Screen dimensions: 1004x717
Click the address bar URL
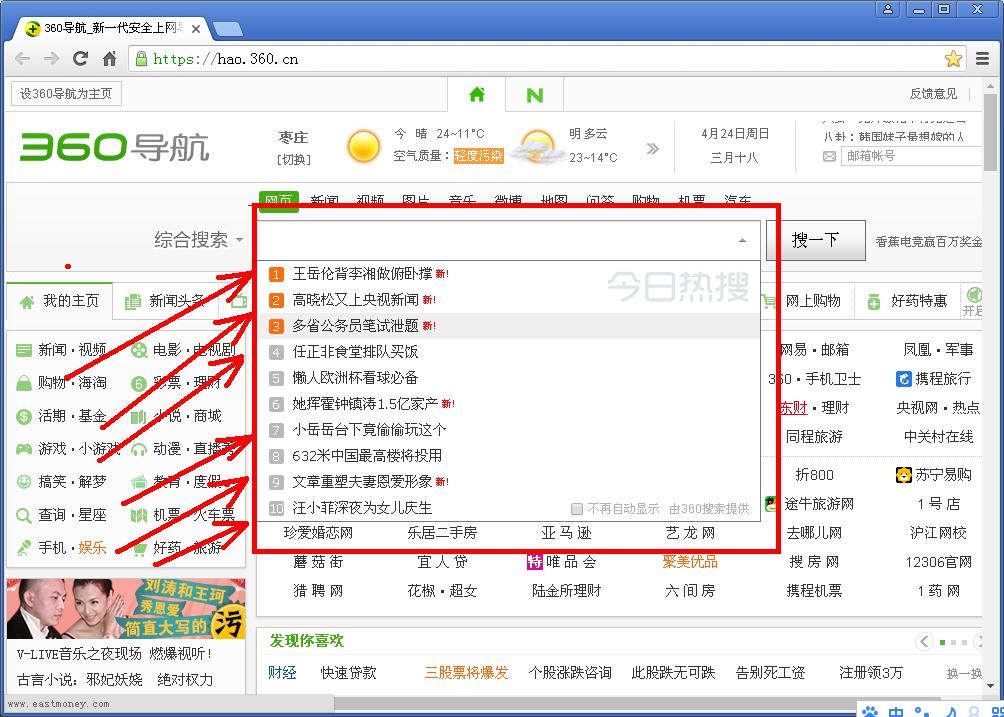point(225,60)
